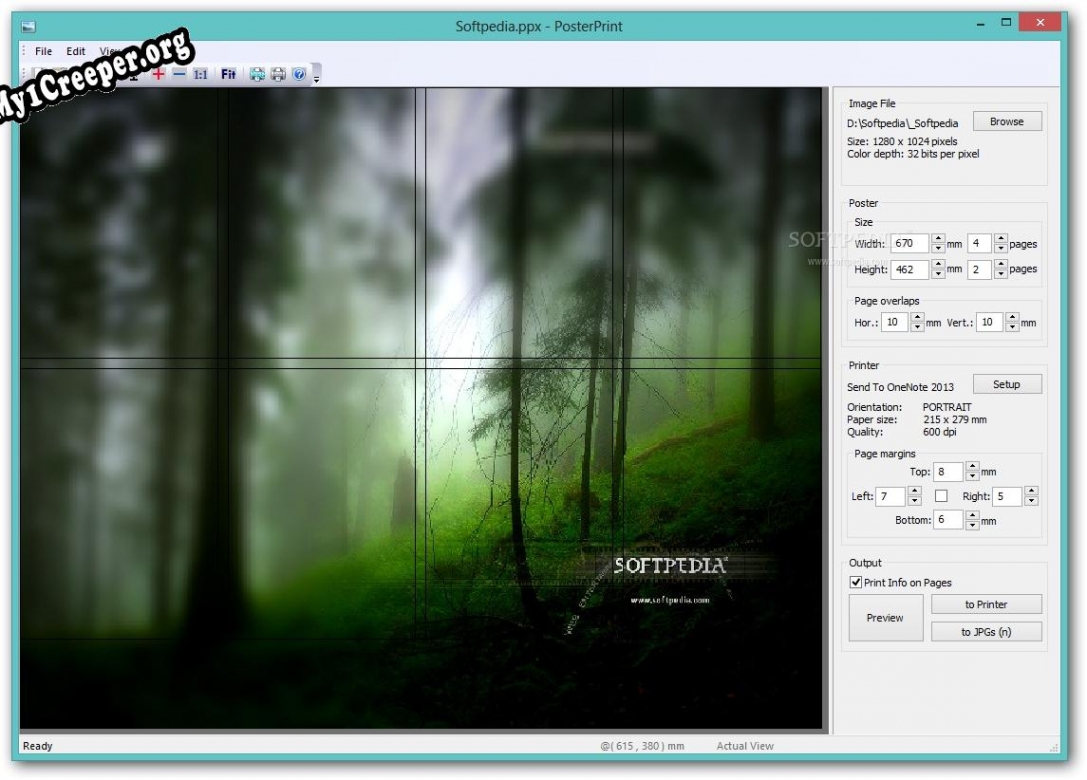1087x780 pixels.
Task: Click the Browse button for image file
Action: (x=1006, y=122)
